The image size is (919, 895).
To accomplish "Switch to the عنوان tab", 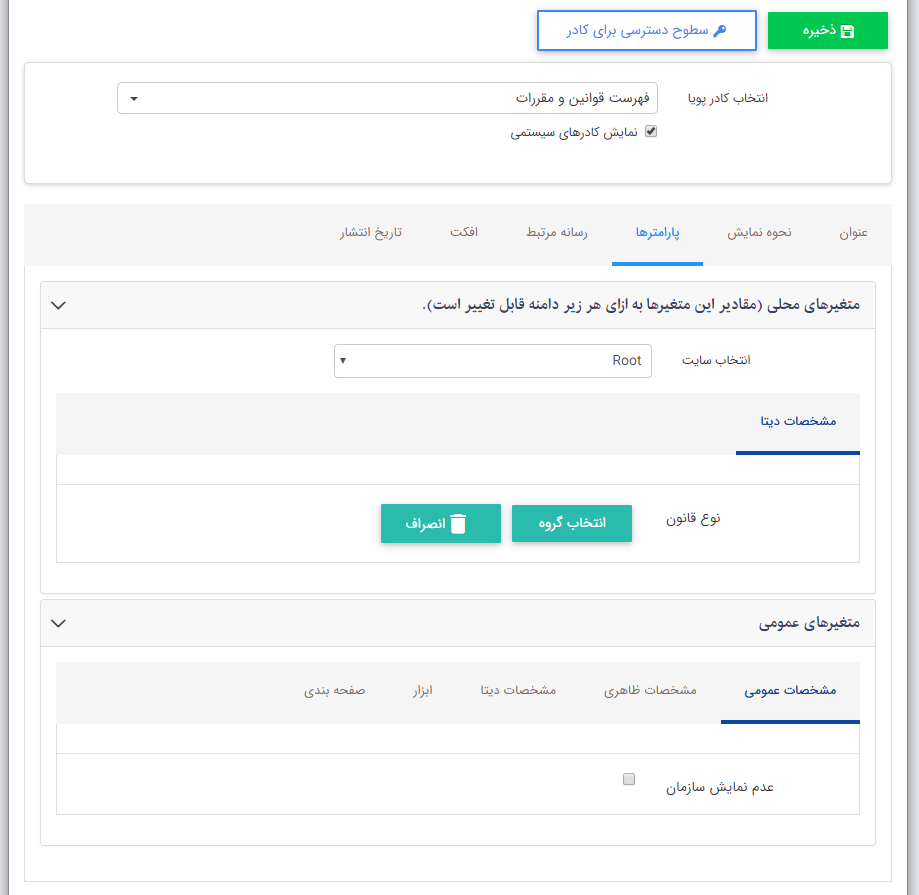I will pos(853,233).
